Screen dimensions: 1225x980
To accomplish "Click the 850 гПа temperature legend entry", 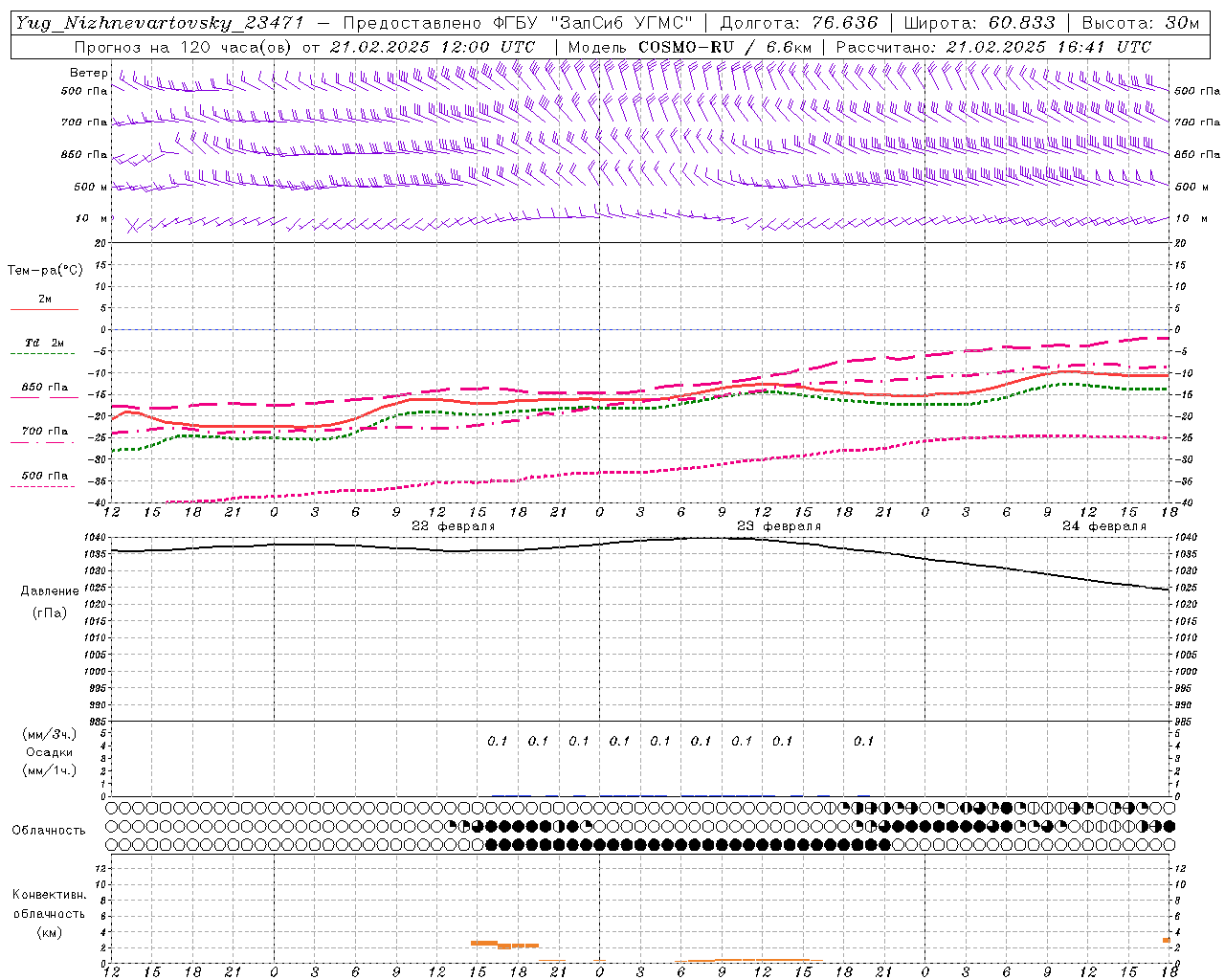I will (x=44, y=388).
